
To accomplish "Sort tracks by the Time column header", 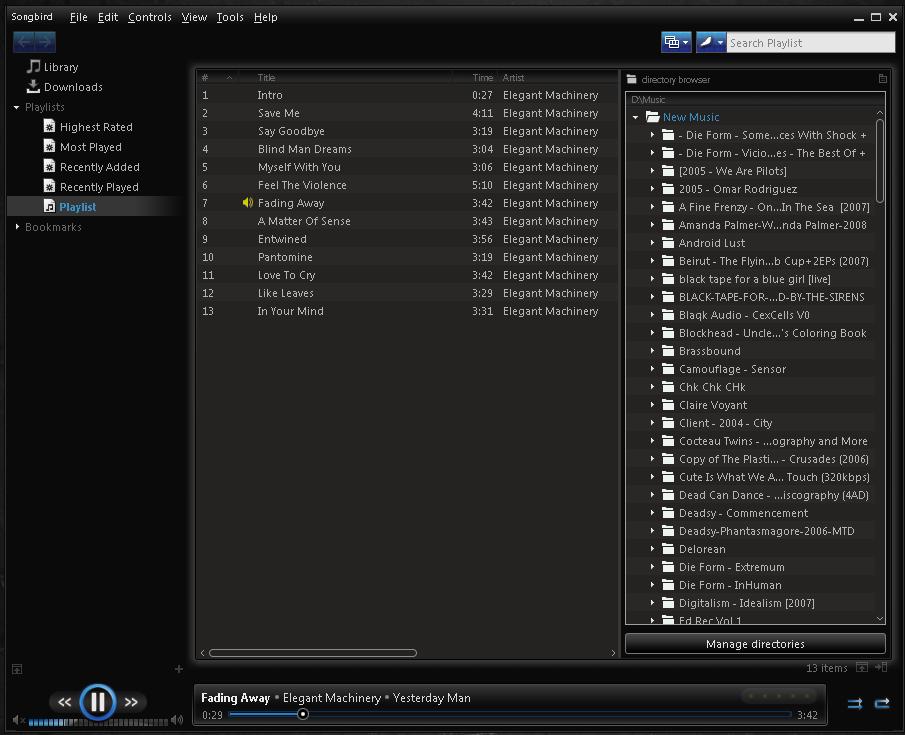I will pos(483,77).
